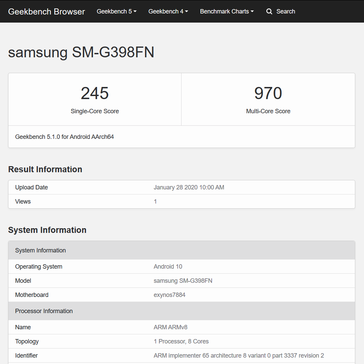Open the Geekbench 5 dropdown menu
Image resolution: width=364 pixels, height=364 pixels.
[x=116, y=11]
